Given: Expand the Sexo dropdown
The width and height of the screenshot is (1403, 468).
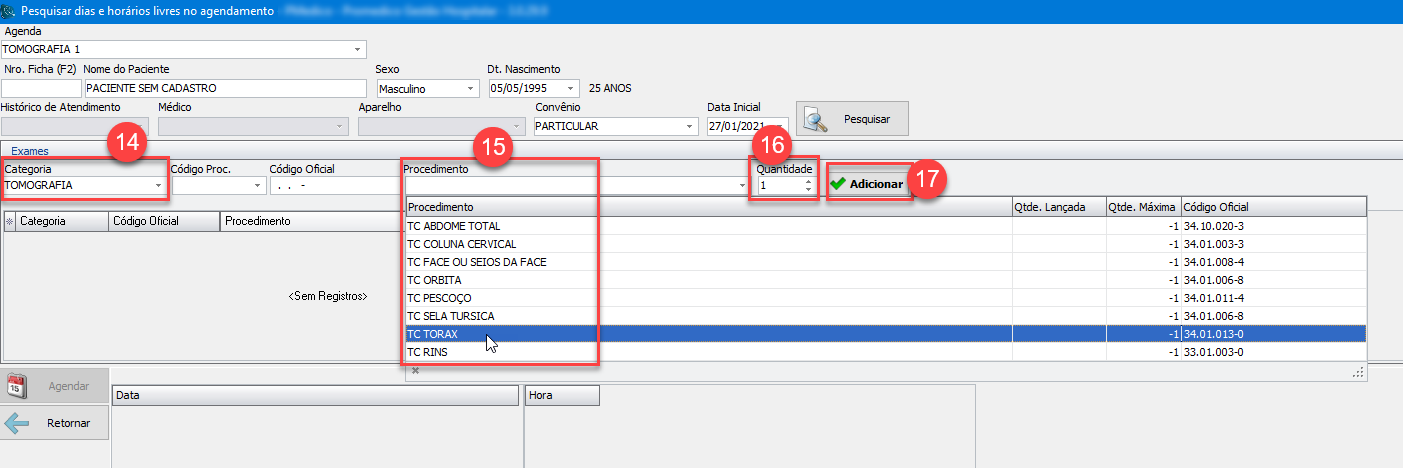Looking at the screenshot, I should (470, 88).
